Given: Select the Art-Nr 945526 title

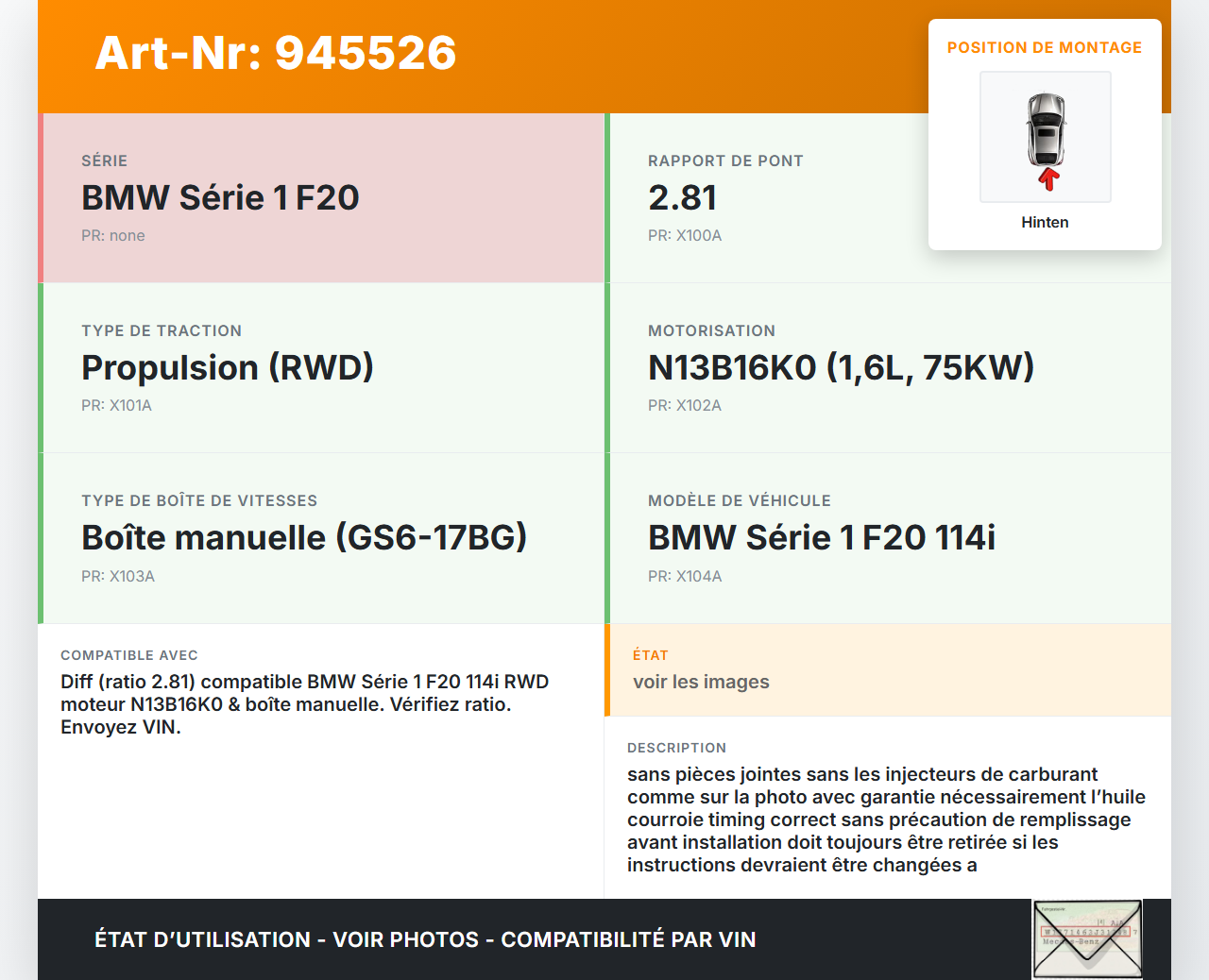Looking at the screenshot, I should tap(276, 53).
